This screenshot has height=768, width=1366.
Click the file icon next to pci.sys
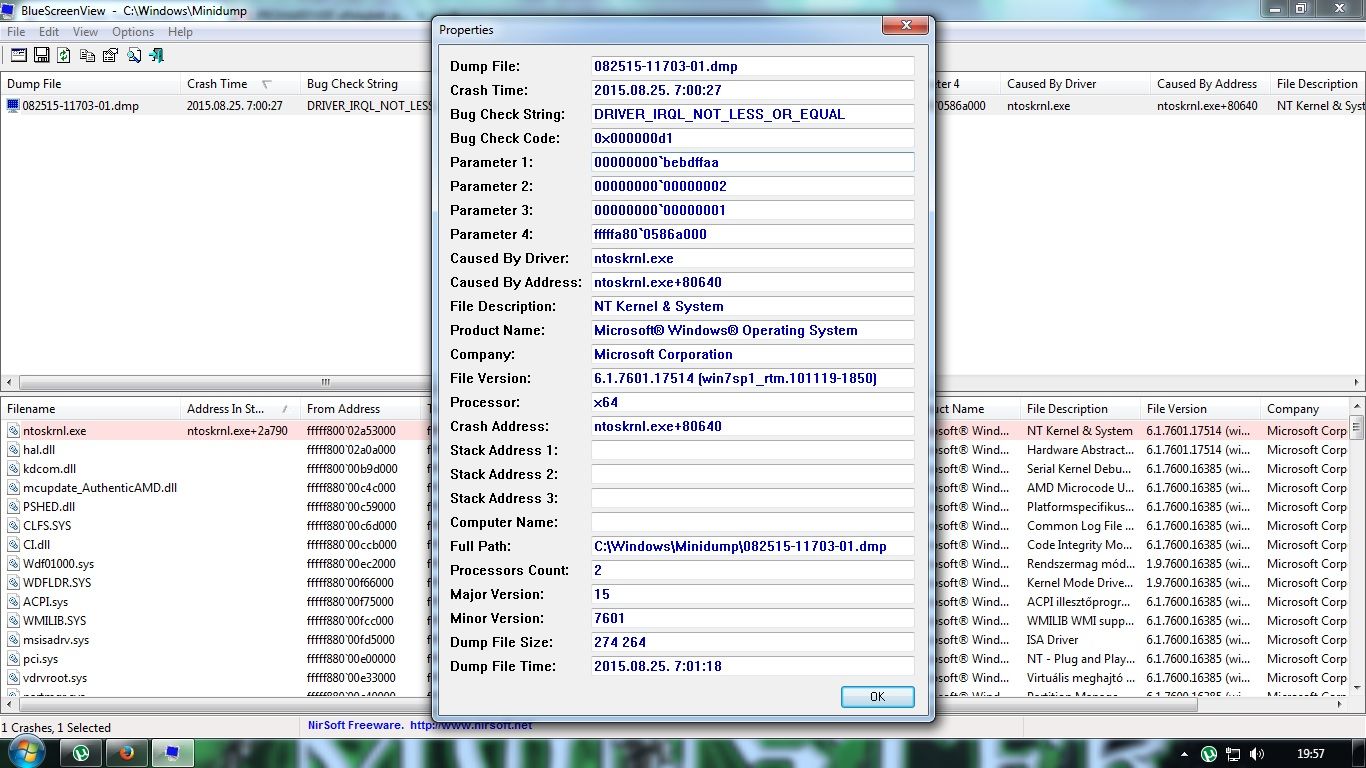[x=13, y=659]
